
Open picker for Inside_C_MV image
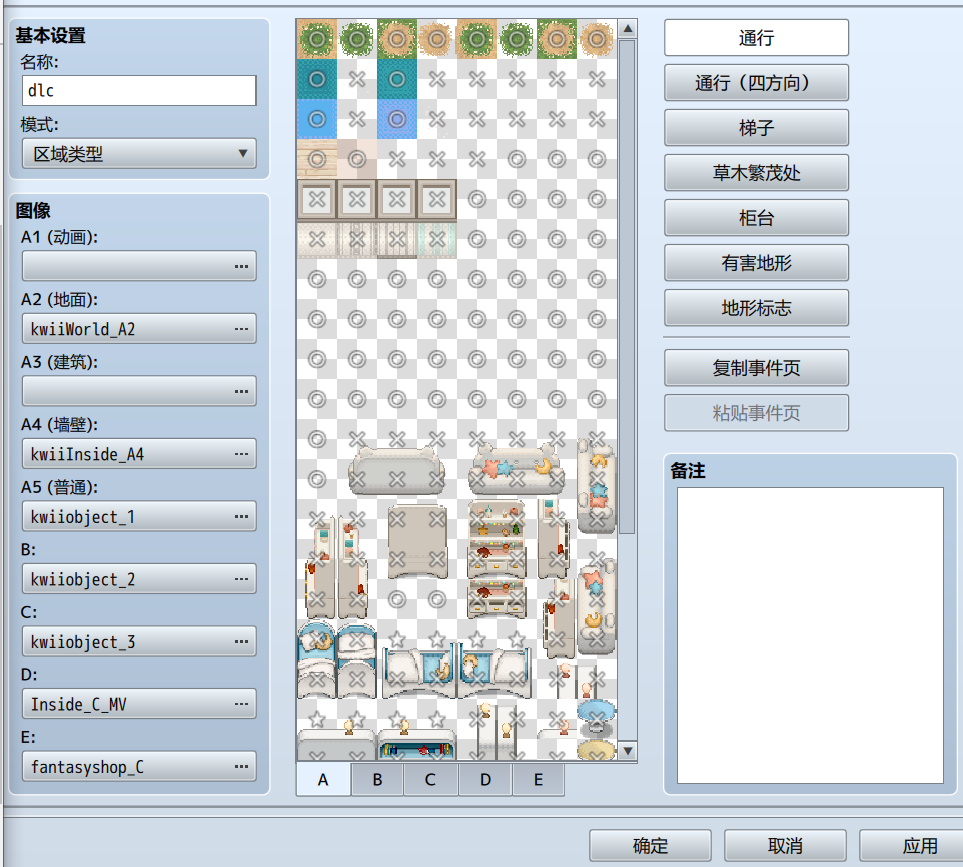(241, 704)
